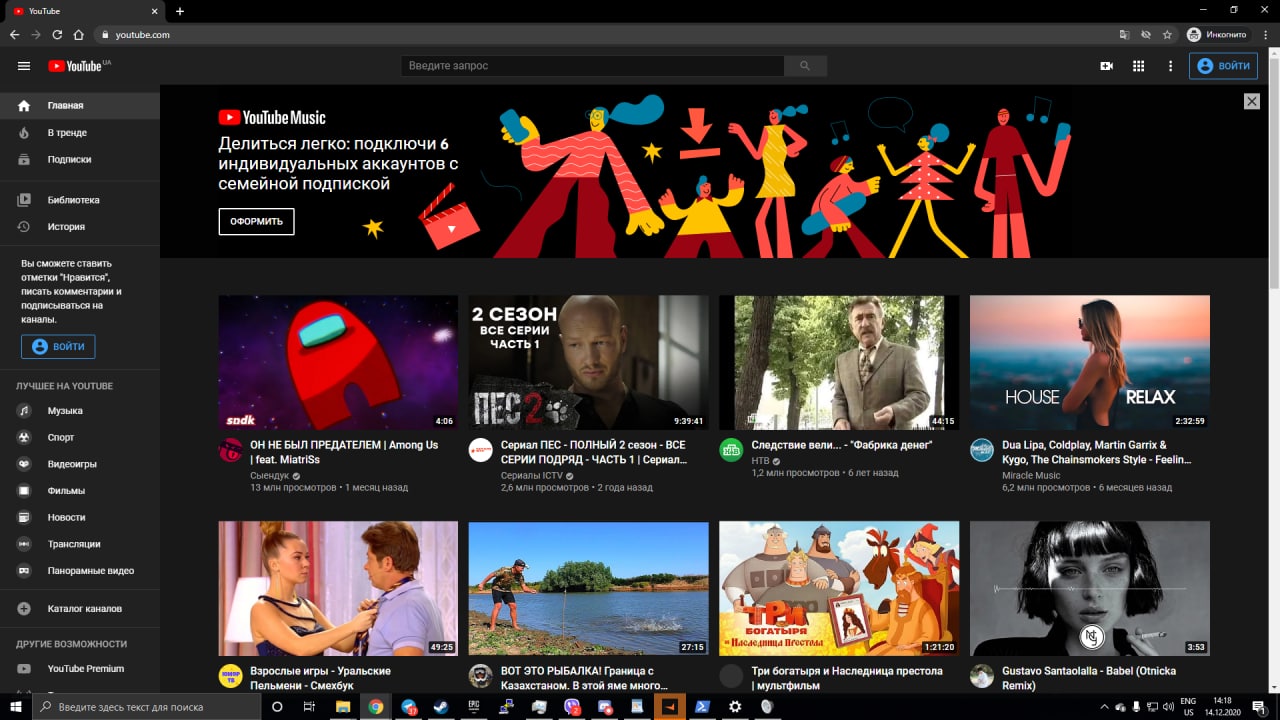Click the Miracle Music channel avatar
Screen dimensions: 1280x720
click(982, 450)
